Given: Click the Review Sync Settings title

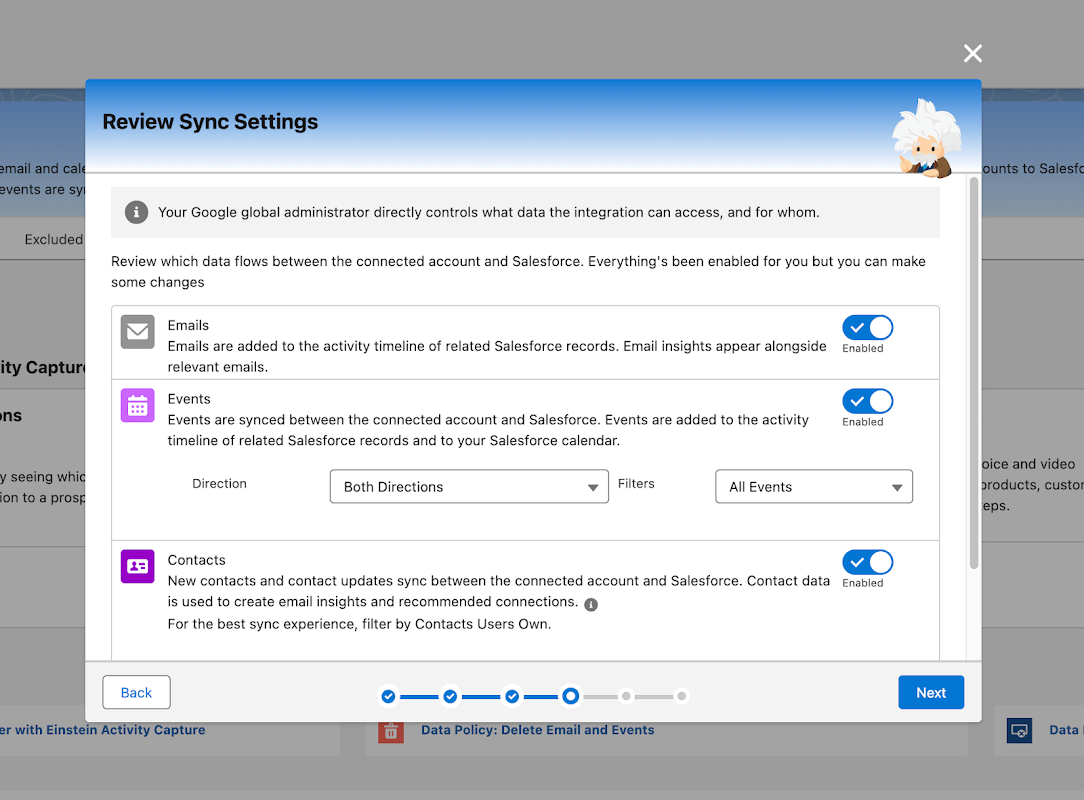Looking at the screenshot, I should 210,122.
